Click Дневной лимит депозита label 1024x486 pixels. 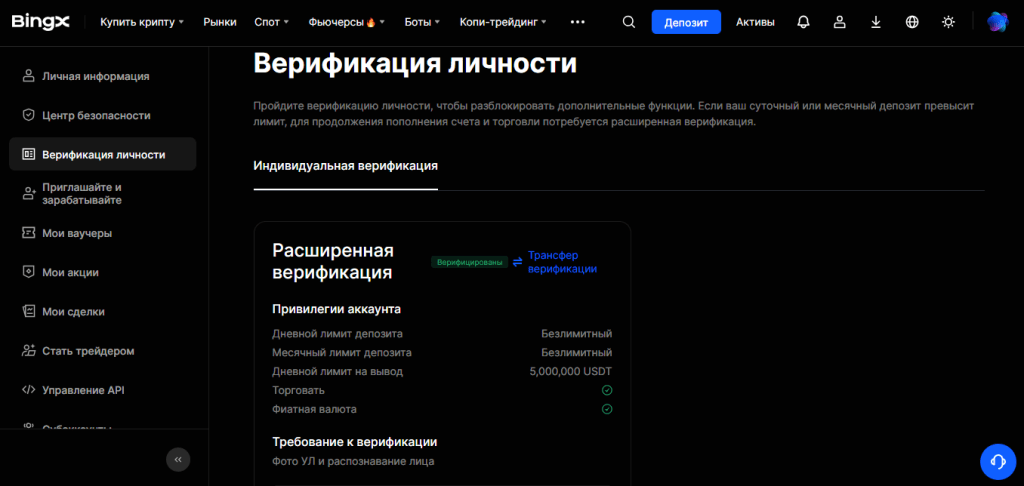point(338,334)
